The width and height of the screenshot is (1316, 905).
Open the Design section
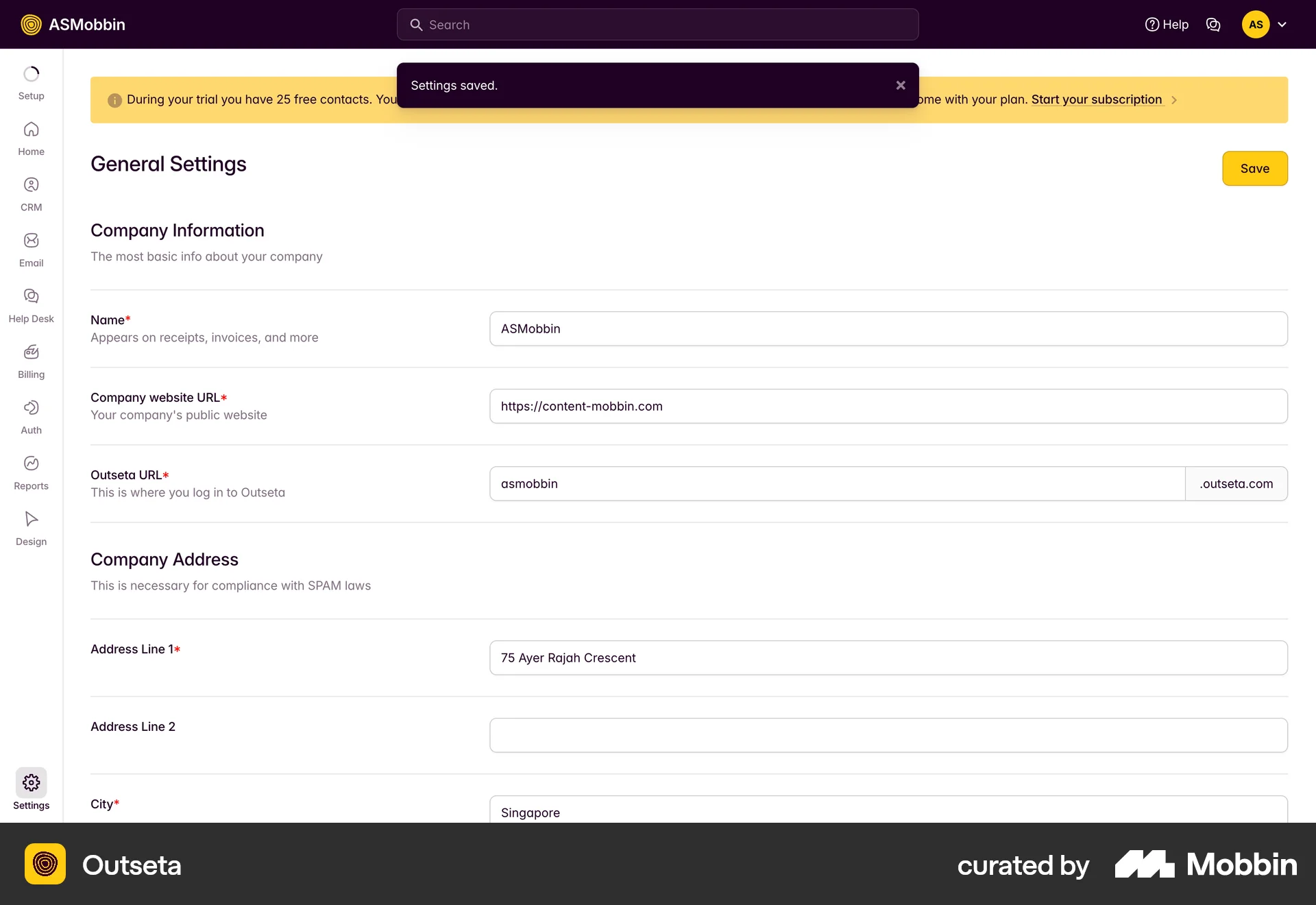click(x=31, y=528)
